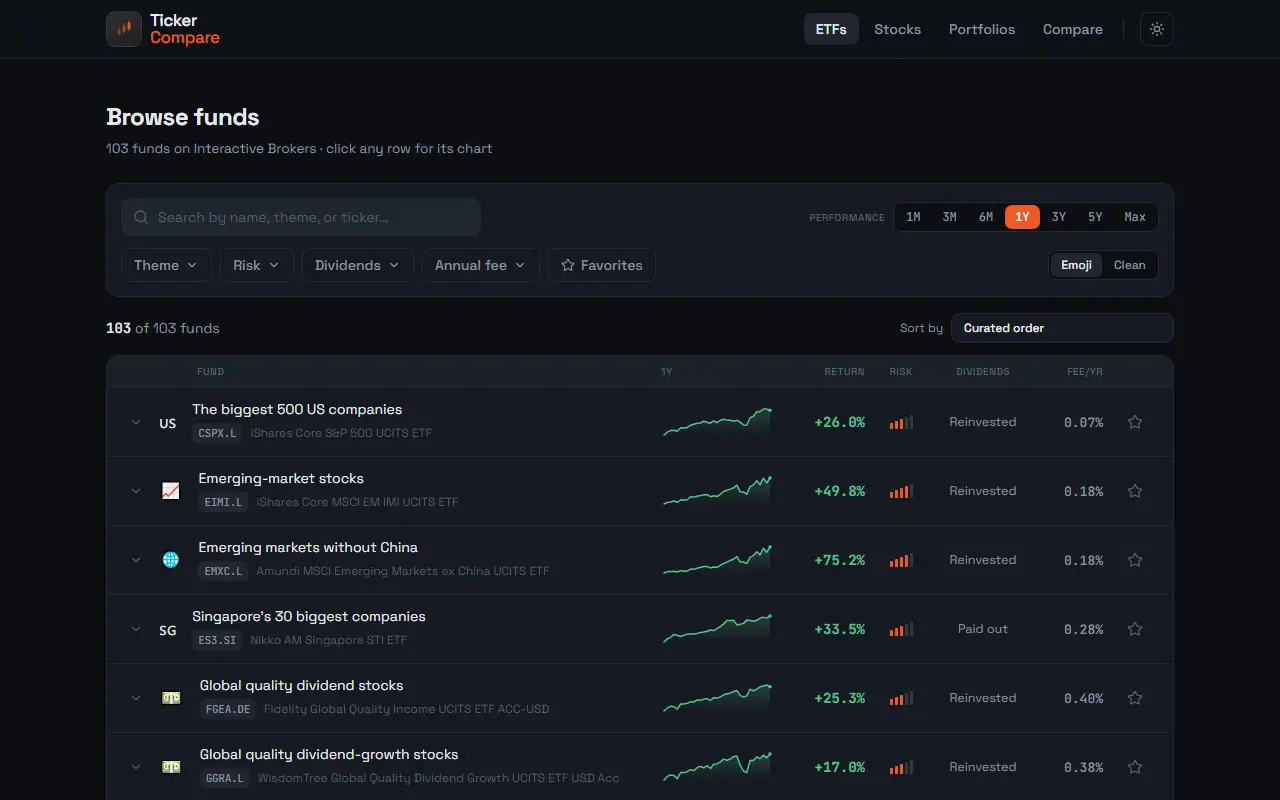Image resolution: width=1280 pixels, height=800 pixels.
Task: Set performance period to 3Y
Action: [x=1059, y=217]
